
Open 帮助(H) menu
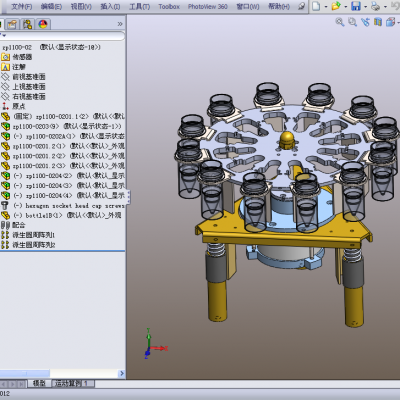(279, 6)
